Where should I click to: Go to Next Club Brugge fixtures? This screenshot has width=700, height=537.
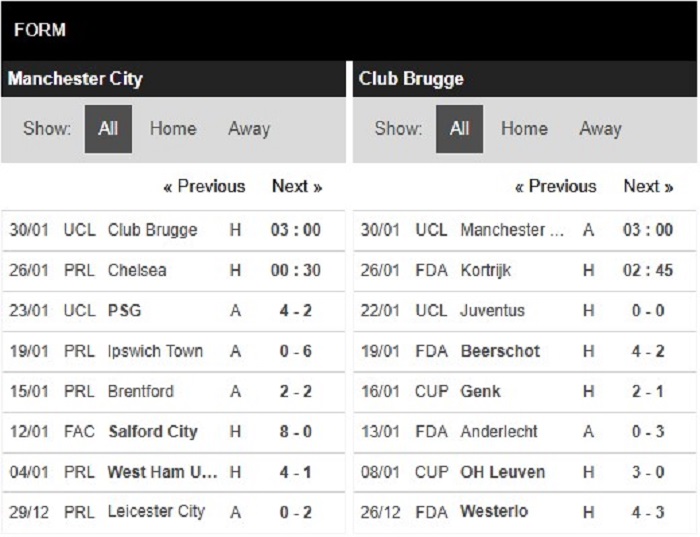point(648,186)
